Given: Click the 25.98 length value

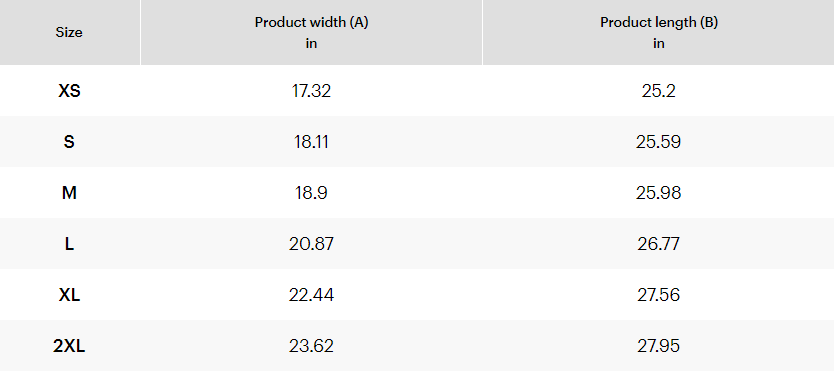Looking at the screenshot, I should (x=658, y=193).
